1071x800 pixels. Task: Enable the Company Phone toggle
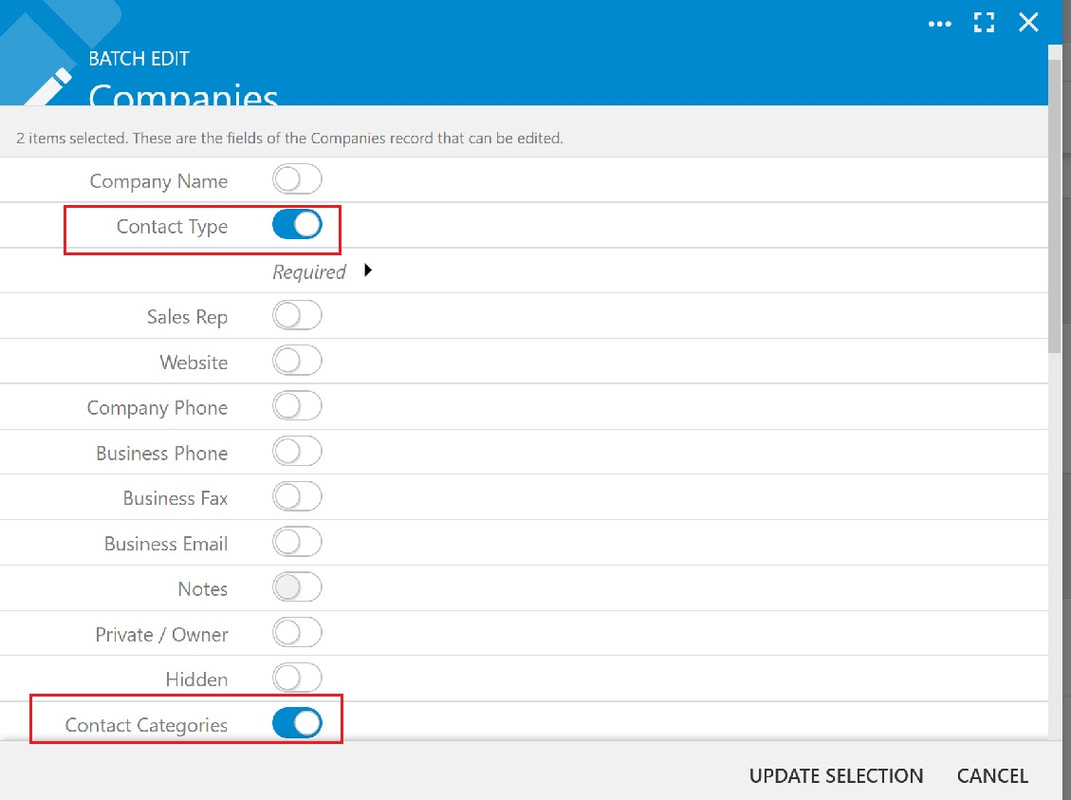297,406
